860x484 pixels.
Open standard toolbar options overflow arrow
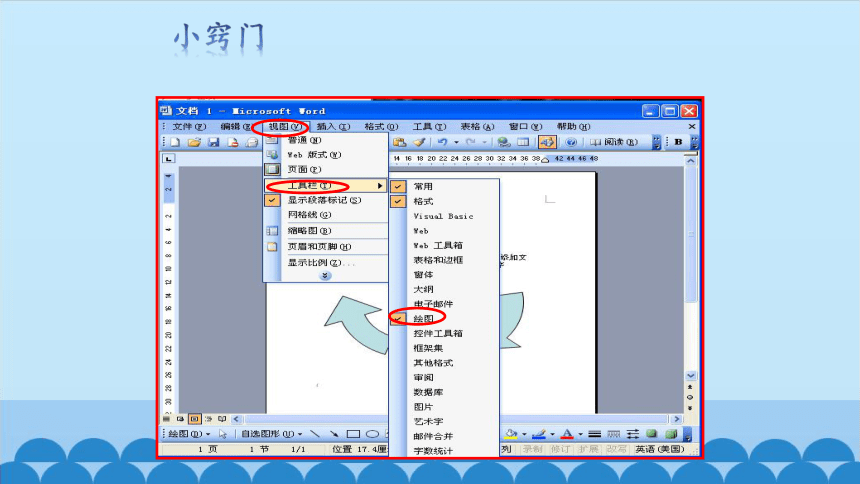coord(656,142)
